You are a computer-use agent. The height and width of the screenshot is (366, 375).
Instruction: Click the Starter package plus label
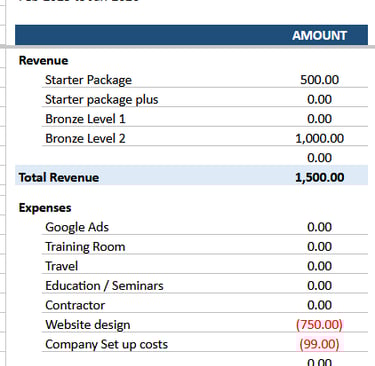pyautogui.click(x=102, y=100)
